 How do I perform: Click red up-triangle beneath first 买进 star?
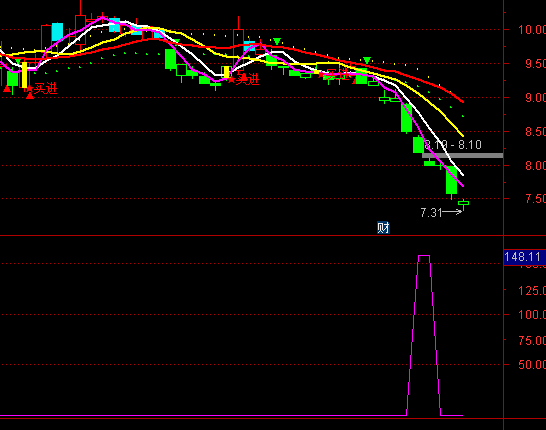pos(30,96)
